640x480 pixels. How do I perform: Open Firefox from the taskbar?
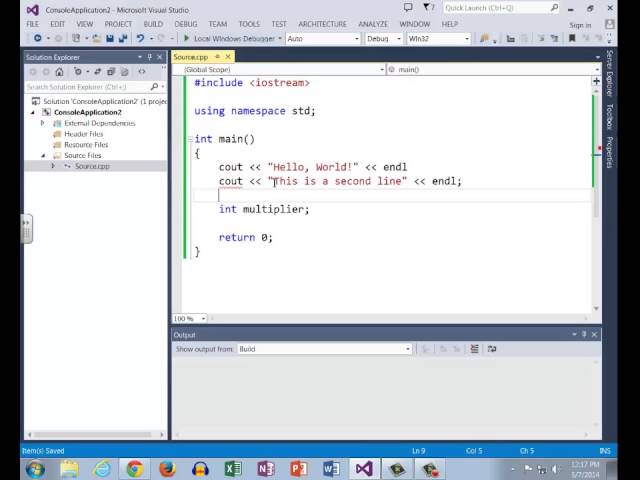pyautogui.click(x=167, y=469)
